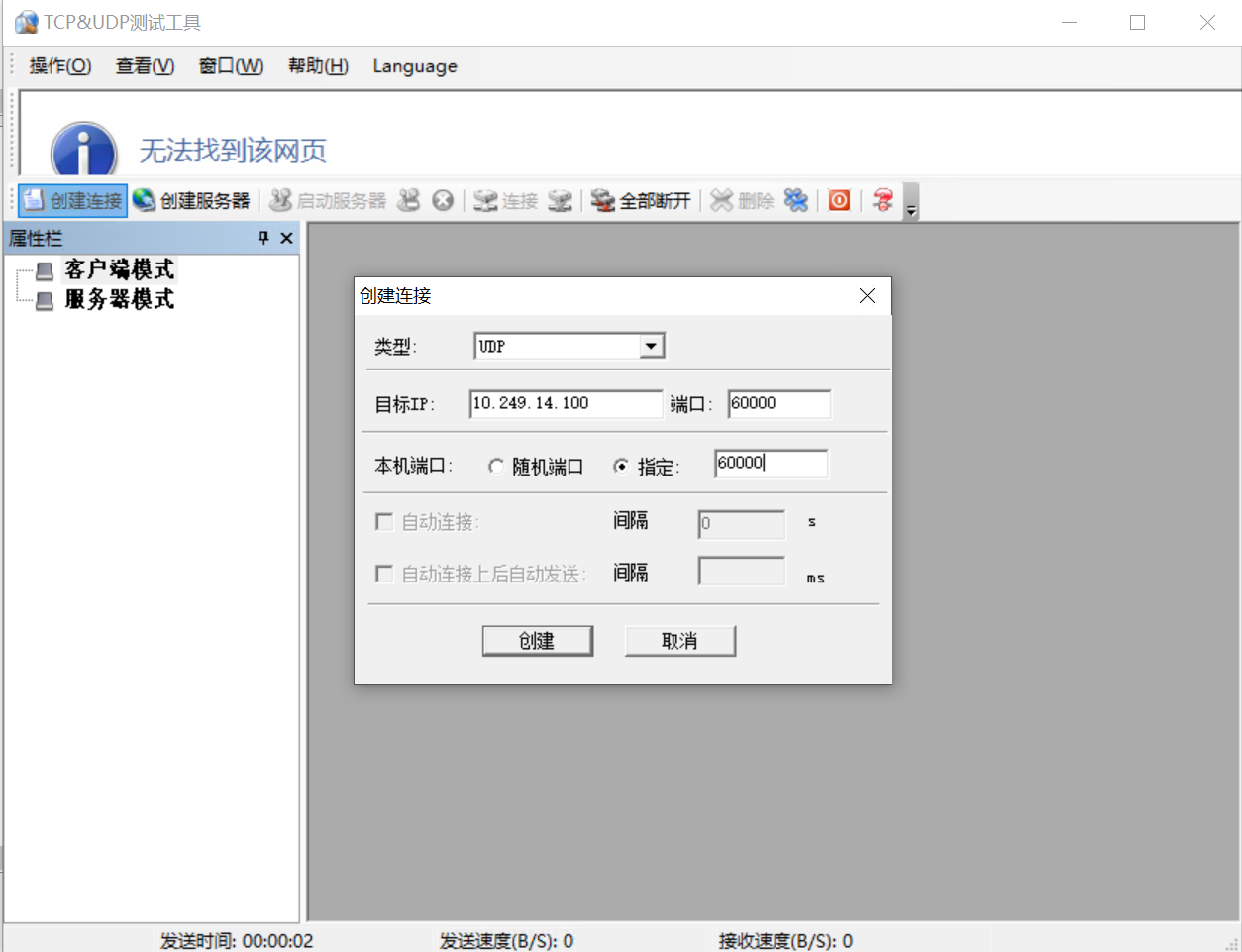
Task: Click the 发送速度(B/S) status entry
Action: (506, 941)
